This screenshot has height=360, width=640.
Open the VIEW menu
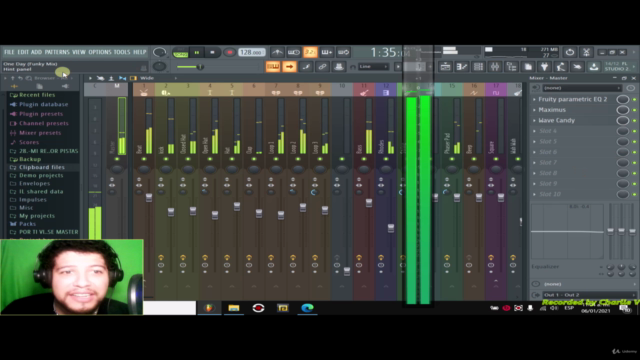[x=79, y=52]
